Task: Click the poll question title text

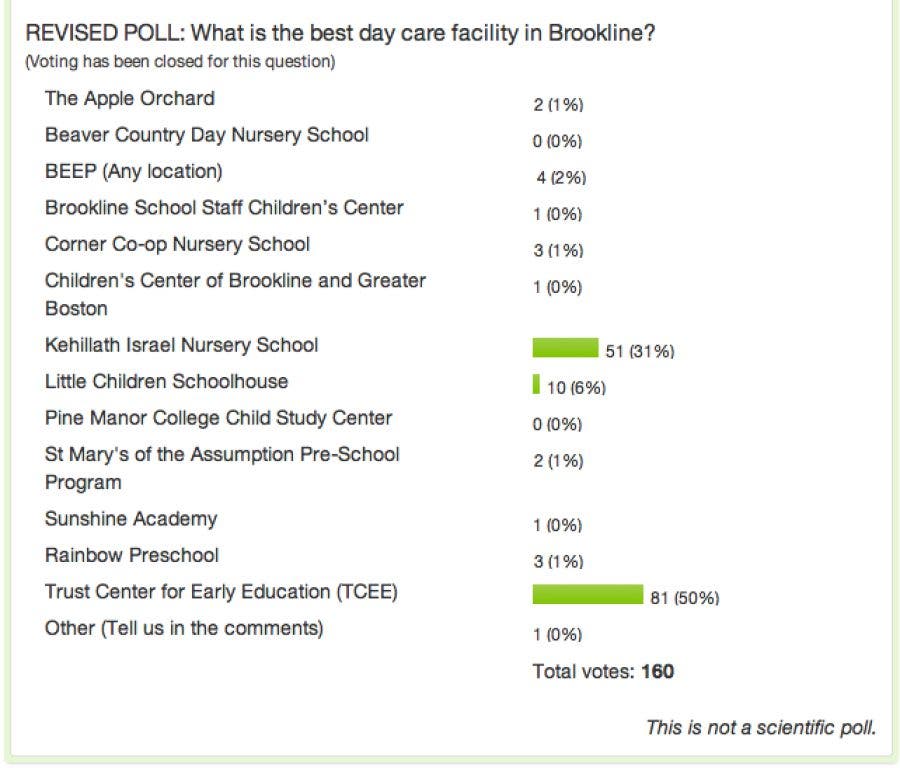Action: point(340,33)
